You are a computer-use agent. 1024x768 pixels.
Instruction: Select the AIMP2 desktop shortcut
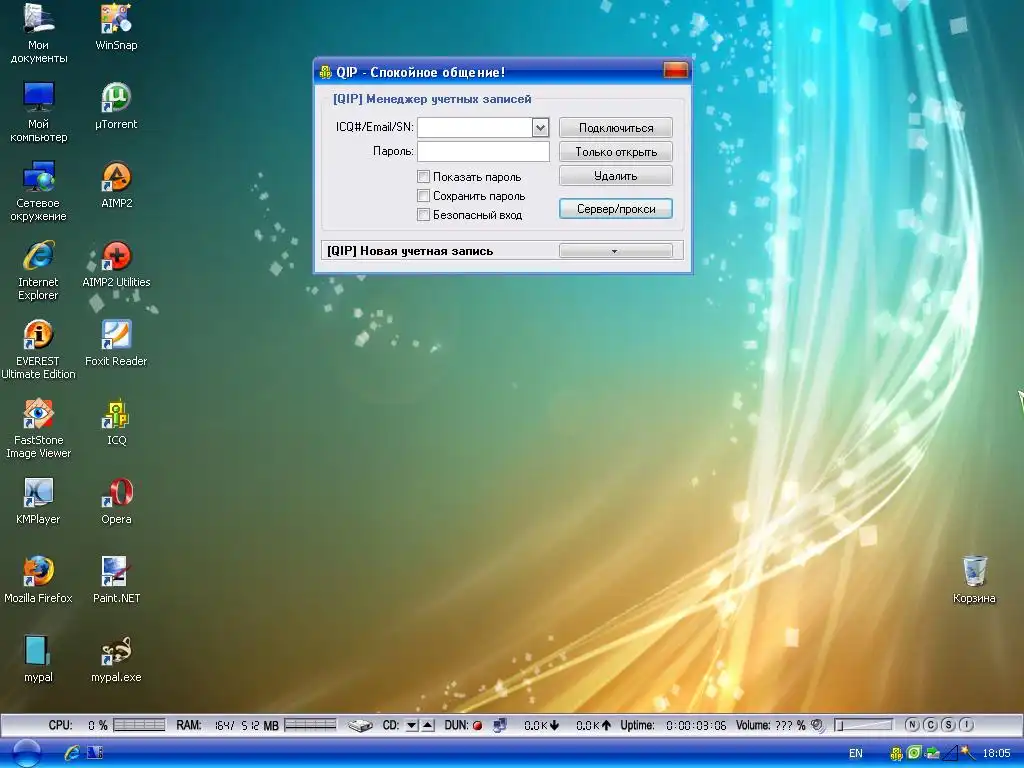[116, 184]
